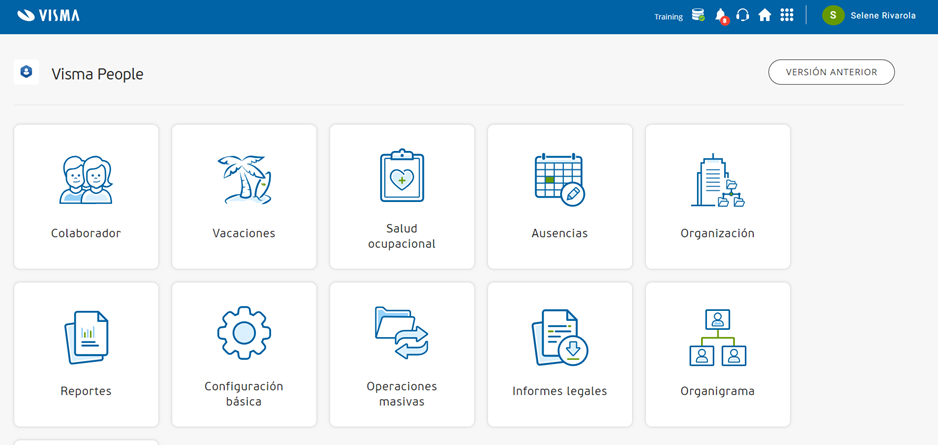Open the Organización label

click(x=718, y=233)
